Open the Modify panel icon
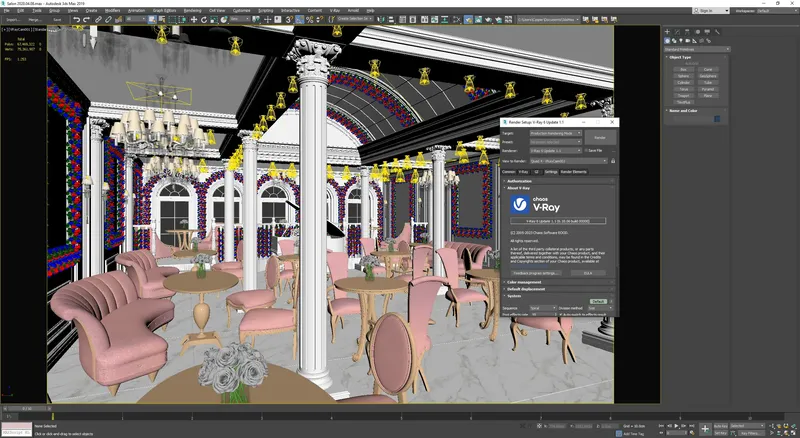This screenshot has height=438, width=800. [x=677, y=32]
